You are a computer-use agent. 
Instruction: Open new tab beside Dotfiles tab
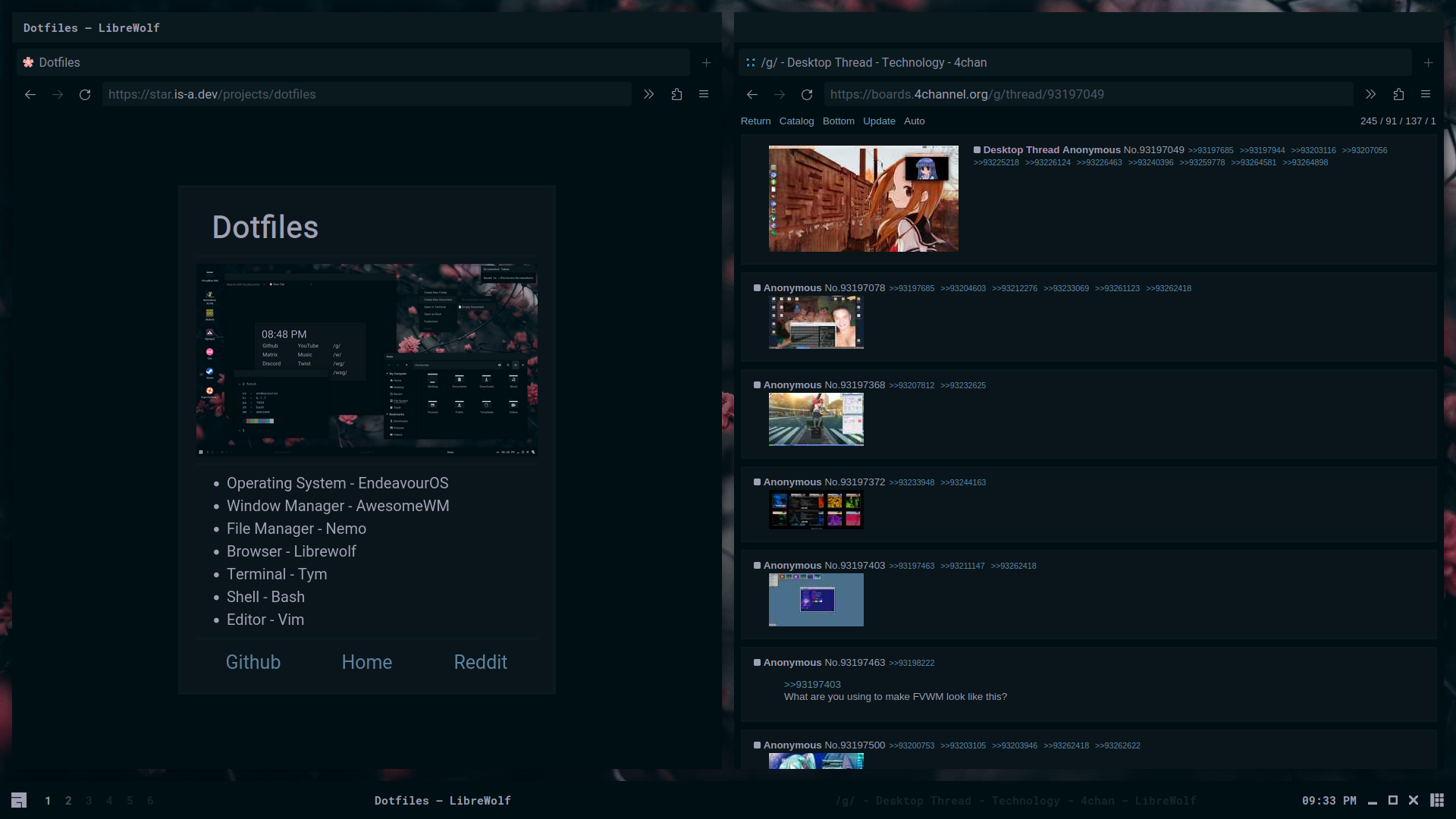(x=706, y=63)
